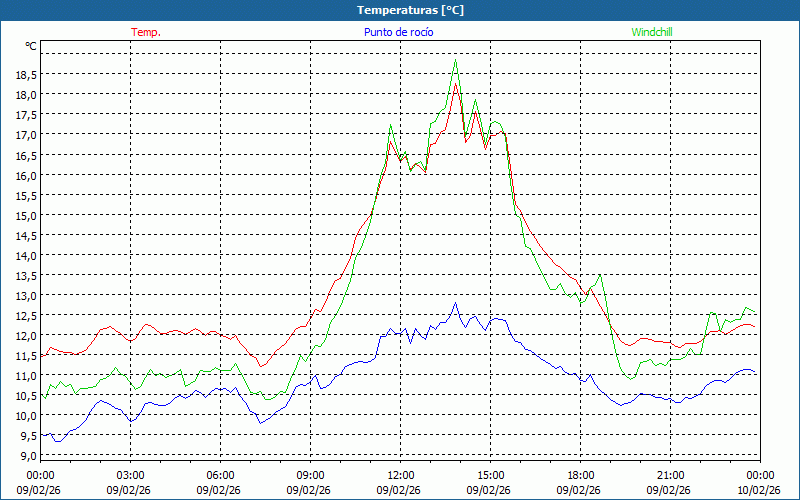Select the 15,0 y-axis value label
Screen dimensions: 800x500
click(x=26, y=215)
